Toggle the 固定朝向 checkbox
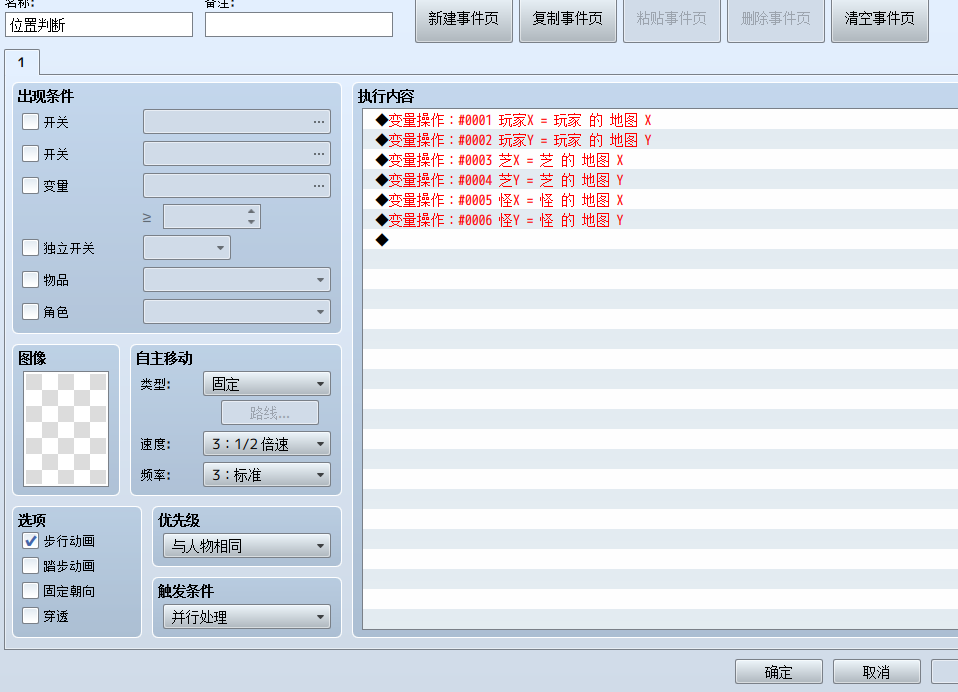Viewport: 958px width, 692px height. [31, 591]
